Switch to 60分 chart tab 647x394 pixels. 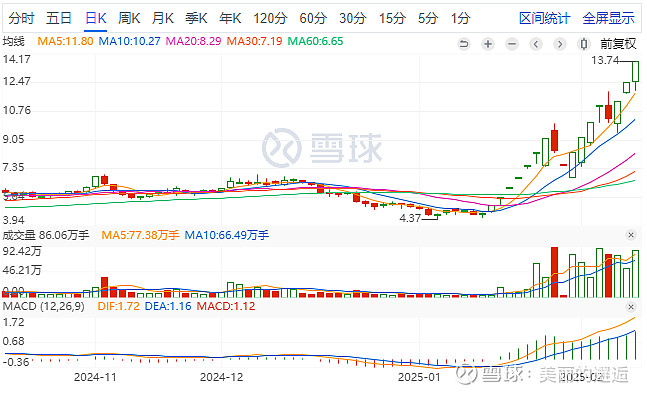coord(313,18)
